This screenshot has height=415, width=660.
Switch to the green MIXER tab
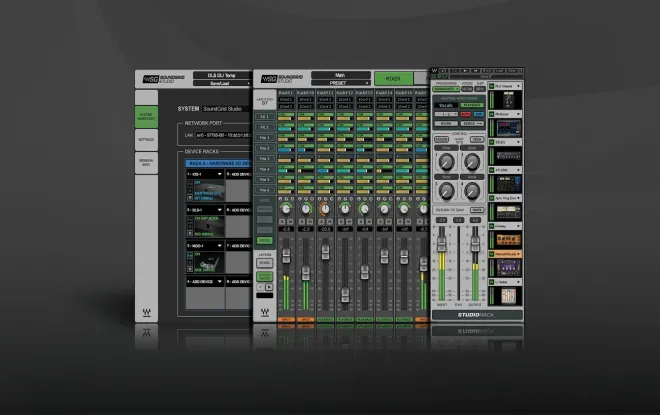(x=393, y=79)
